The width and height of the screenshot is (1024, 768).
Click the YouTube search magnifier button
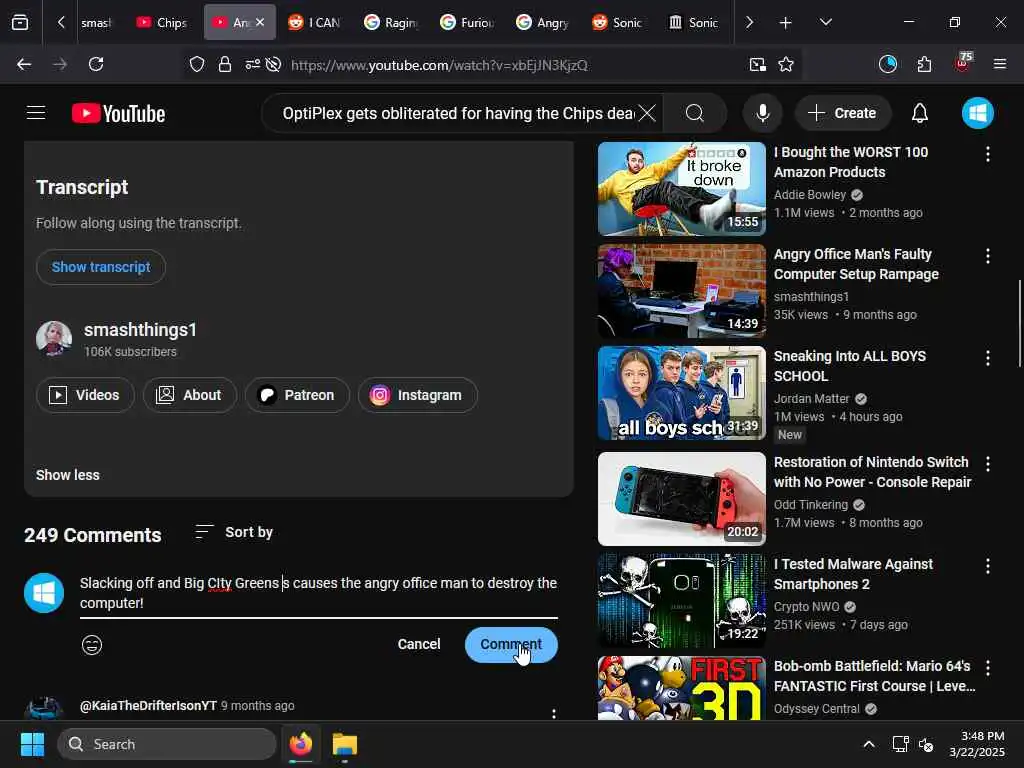pos(695,114)
